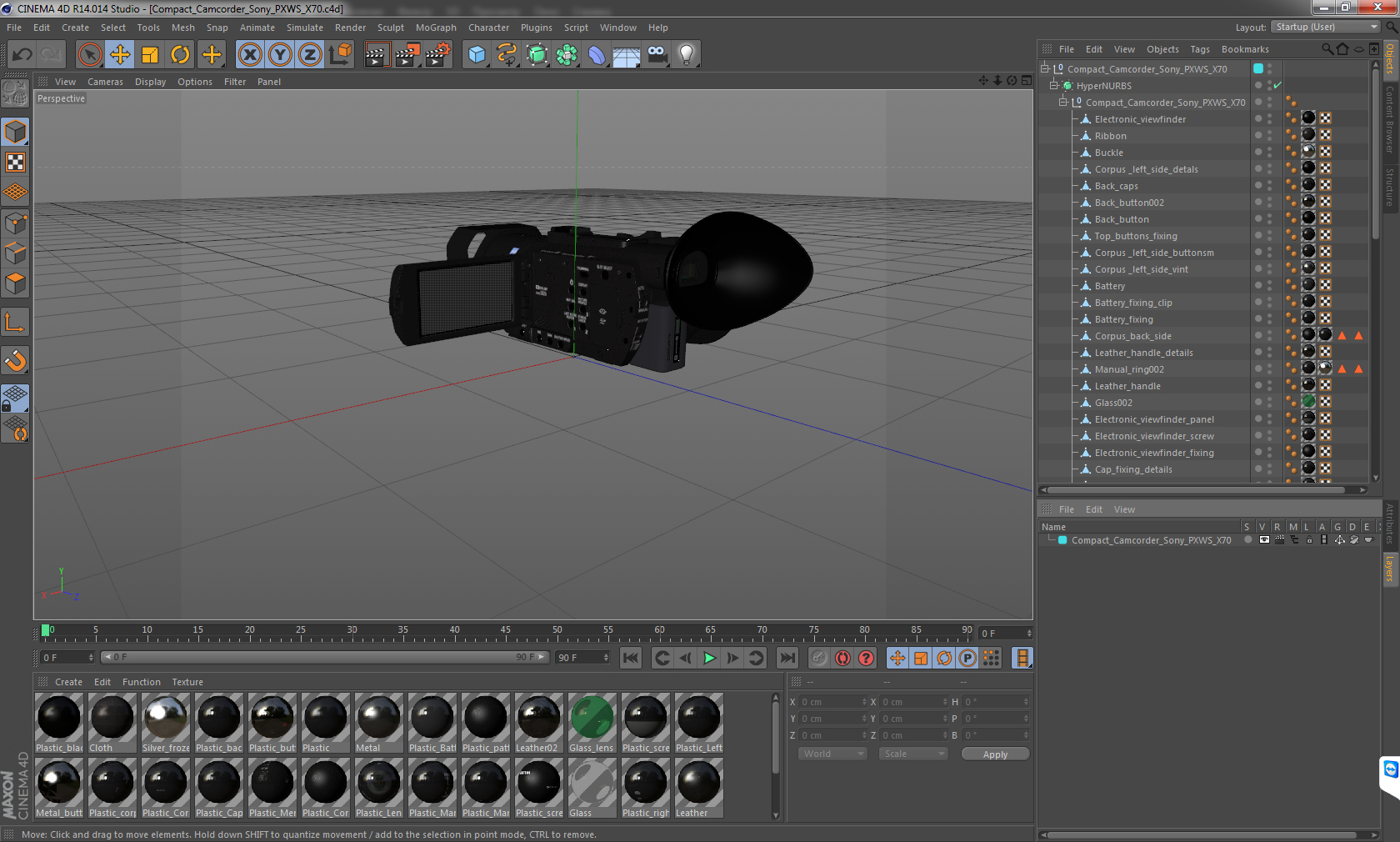The height and width of the screenshot is (842, 1400).
Task: Select the Silver_froze material
Action: 165,723
